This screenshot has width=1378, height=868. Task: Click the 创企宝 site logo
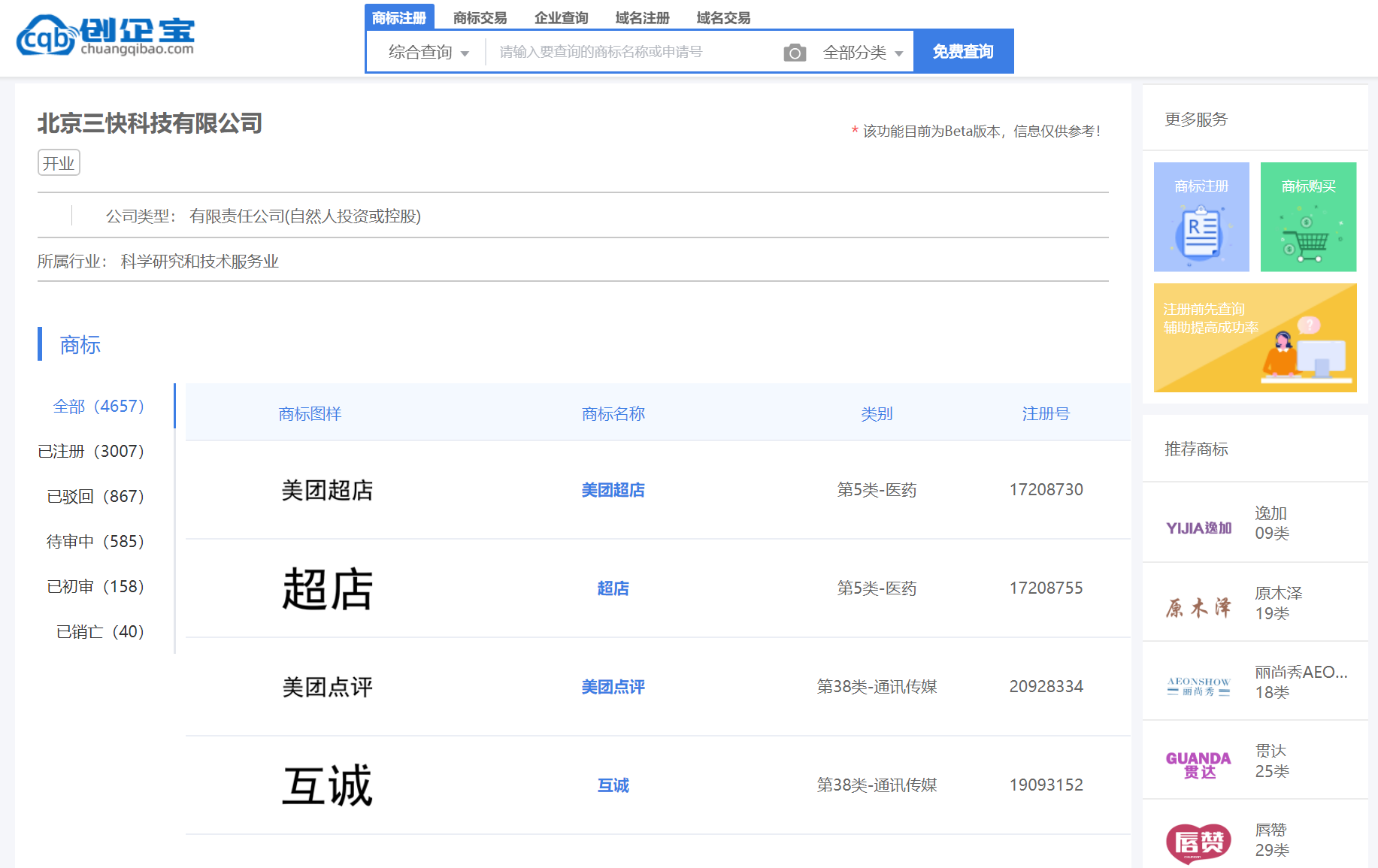[x=105, y=36]
